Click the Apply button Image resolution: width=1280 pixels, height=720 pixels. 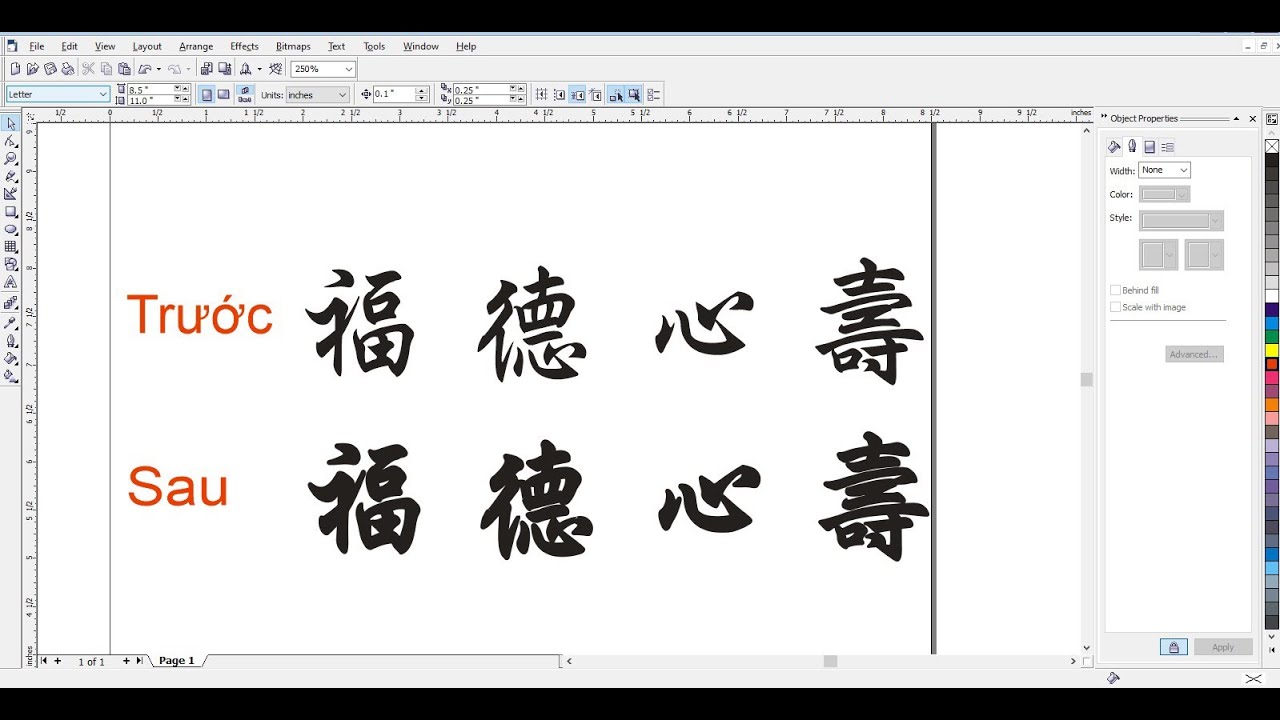click(1223, 647)
